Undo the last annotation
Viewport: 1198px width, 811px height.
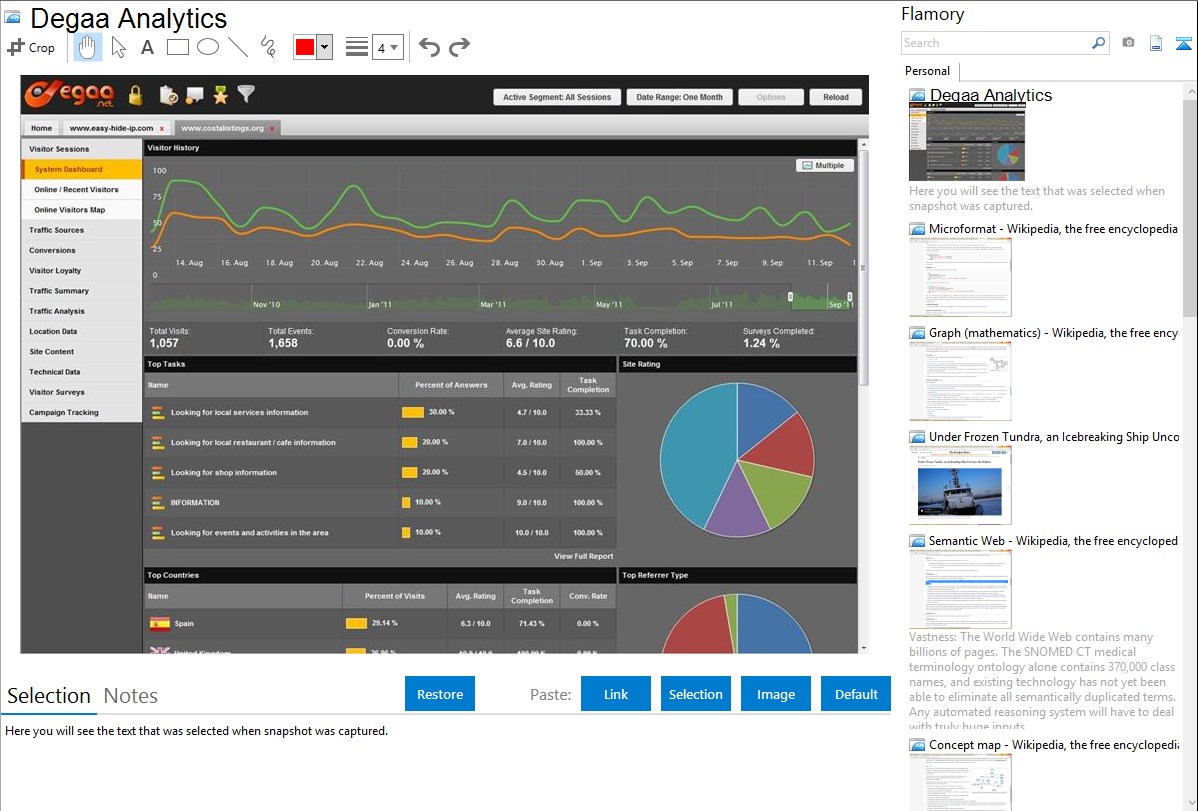(429, 47)
